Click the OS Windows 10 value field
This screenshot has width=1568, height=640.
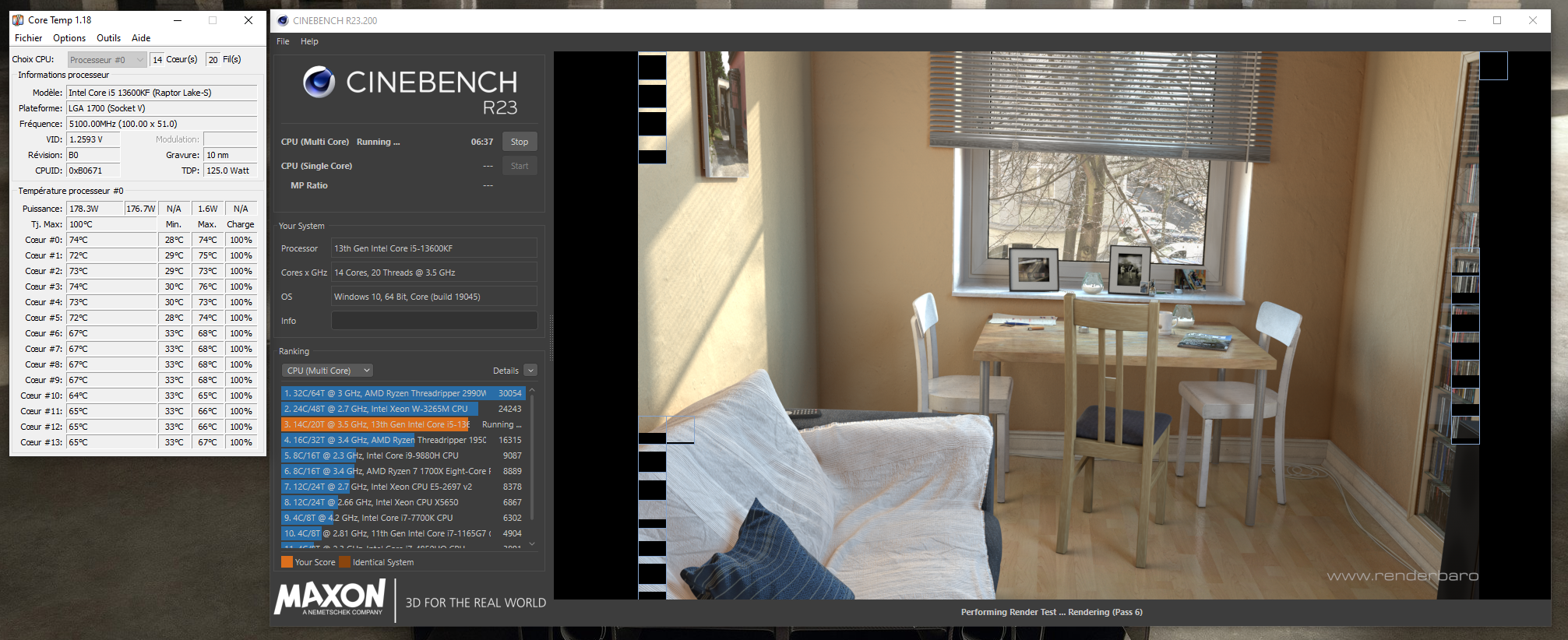click(434, 297)
